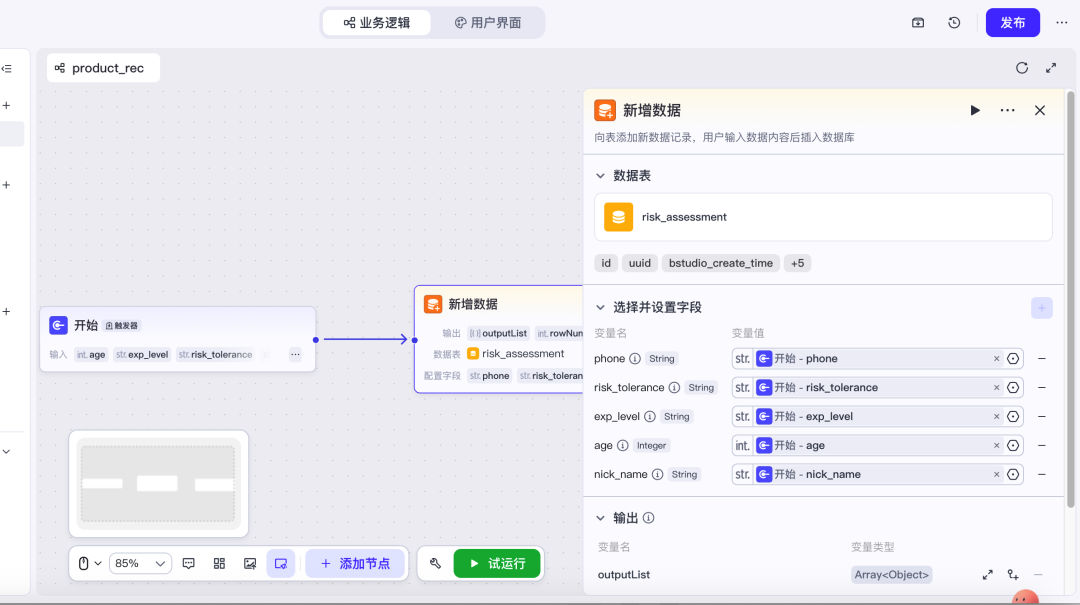
Task: Remove the exp_level field row
Action: tap(1042, 416)
